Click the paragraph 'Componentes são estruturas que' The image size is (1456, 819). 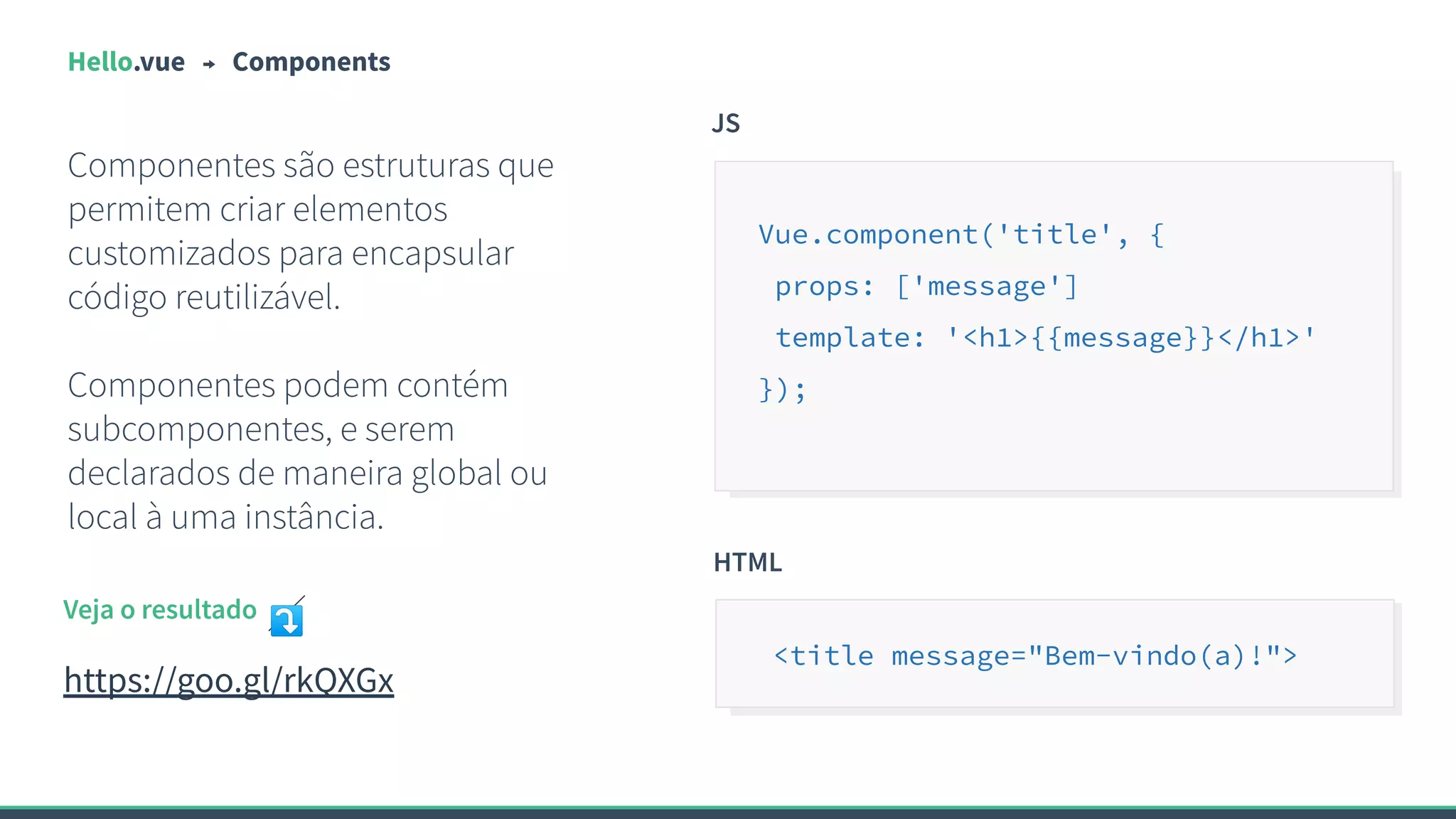point(311,231)
